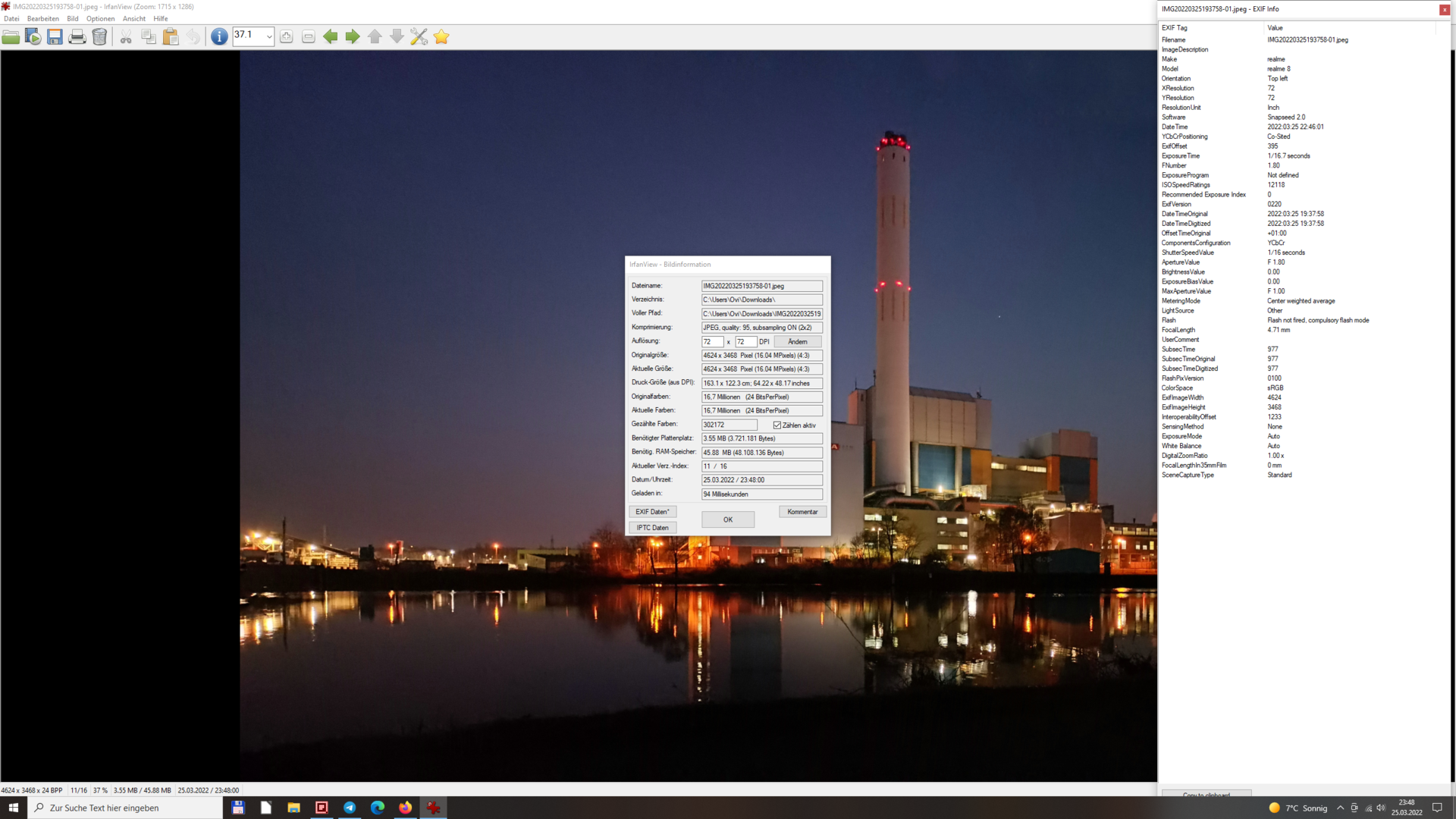This screenshot has width=1456, height=819.
Task: Open Microsoft Edge from the taskbar
Action: 378,808
